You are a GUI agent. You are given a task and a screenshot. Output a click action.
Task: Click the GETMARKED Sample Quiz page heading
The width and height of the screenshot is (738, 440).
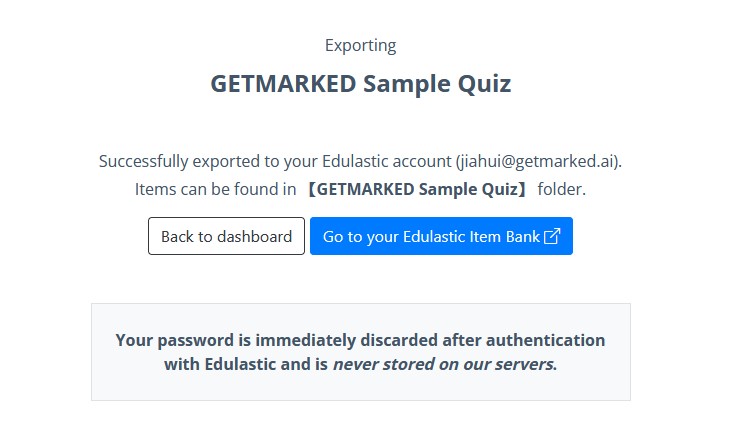[361, 84]
